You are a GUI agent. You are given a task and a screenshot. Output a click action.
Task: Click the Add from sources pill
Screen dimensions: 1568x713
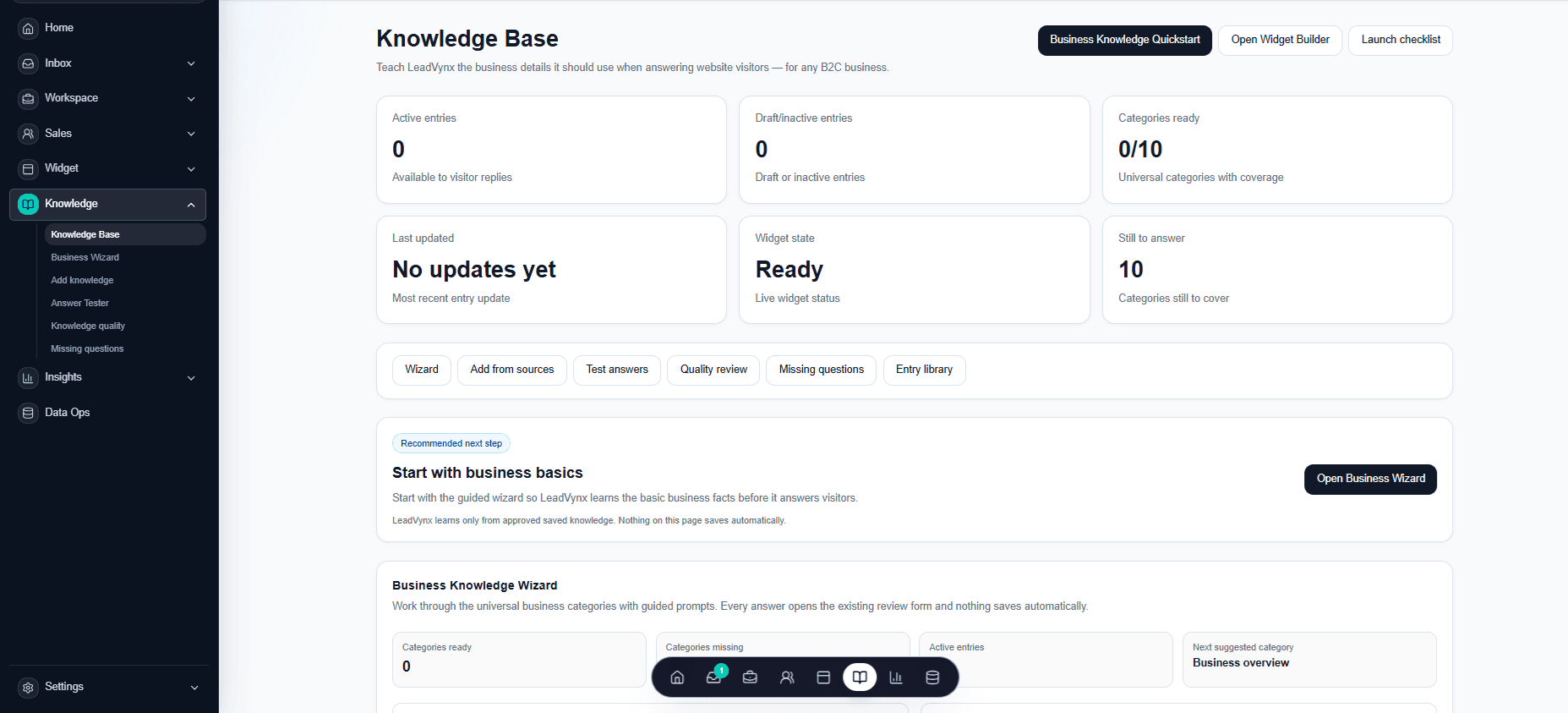tap(512, 370)
